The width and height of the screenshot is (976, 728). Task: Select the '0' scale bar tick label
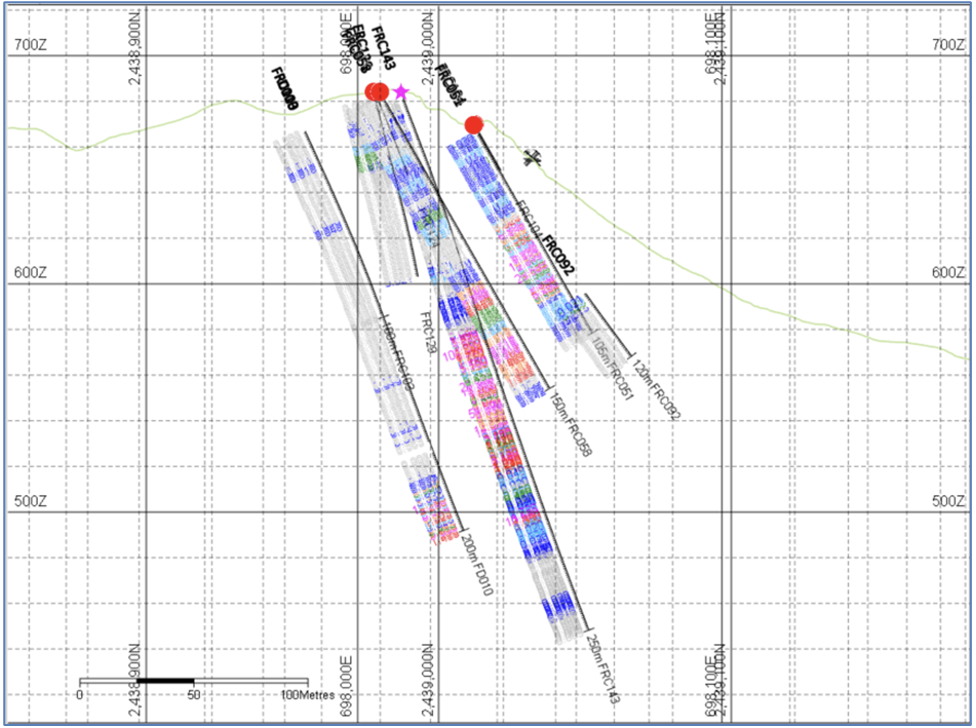pyautogui.click(x=80, y=694)
